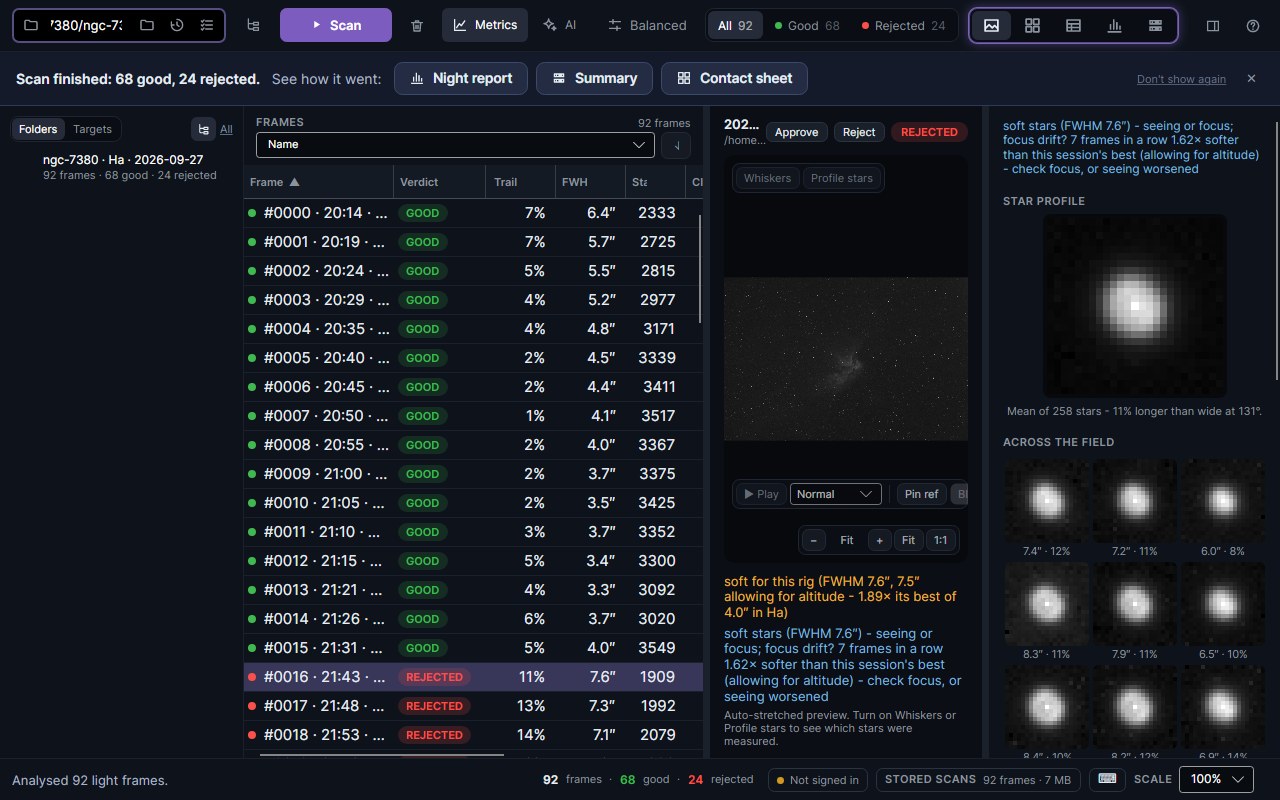Click the zoom 1:1 button
Viewport: 1280px width, 800px height.
pyautogui.click(x=940, y=540)
